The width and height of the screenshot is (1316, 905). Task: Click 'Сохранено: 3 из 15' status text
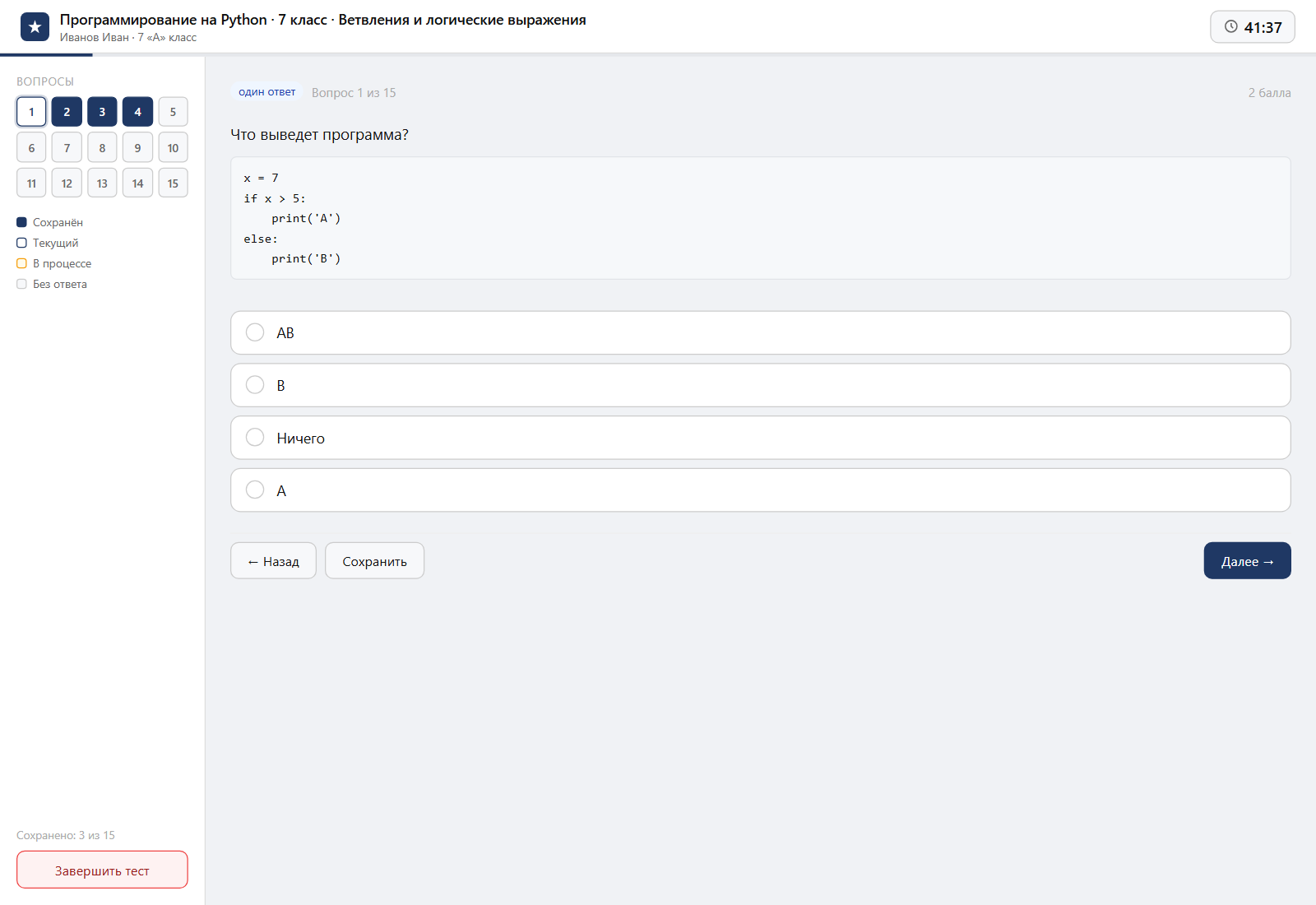pos(66,835)
